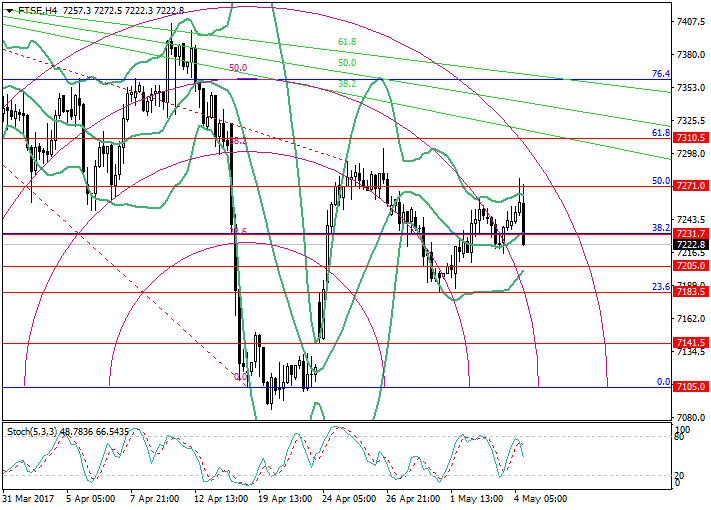
Task: Select the red 7271.0 price label
Action: [x=691, y=186]
